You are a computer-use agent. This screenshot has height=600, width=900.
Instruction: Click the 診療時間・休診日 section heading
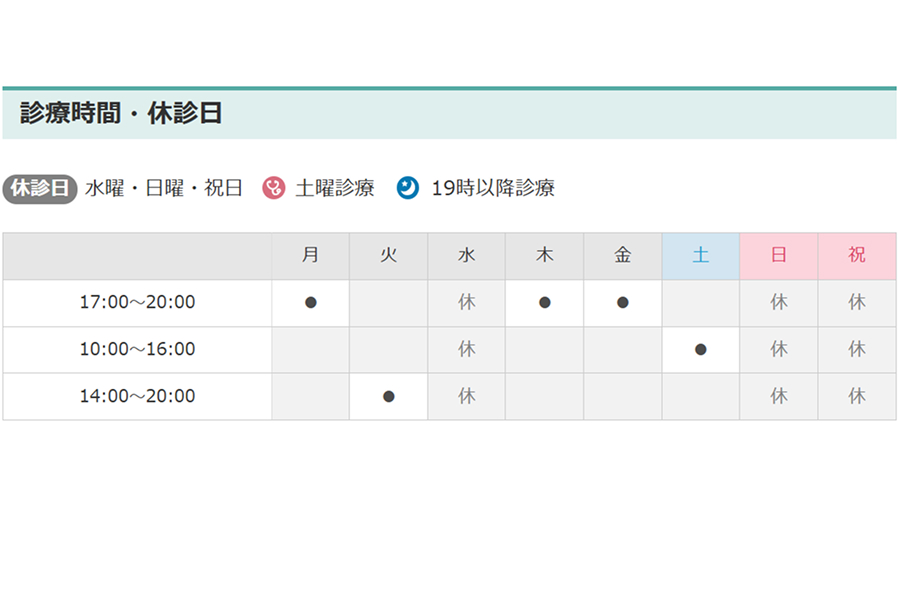121,113
